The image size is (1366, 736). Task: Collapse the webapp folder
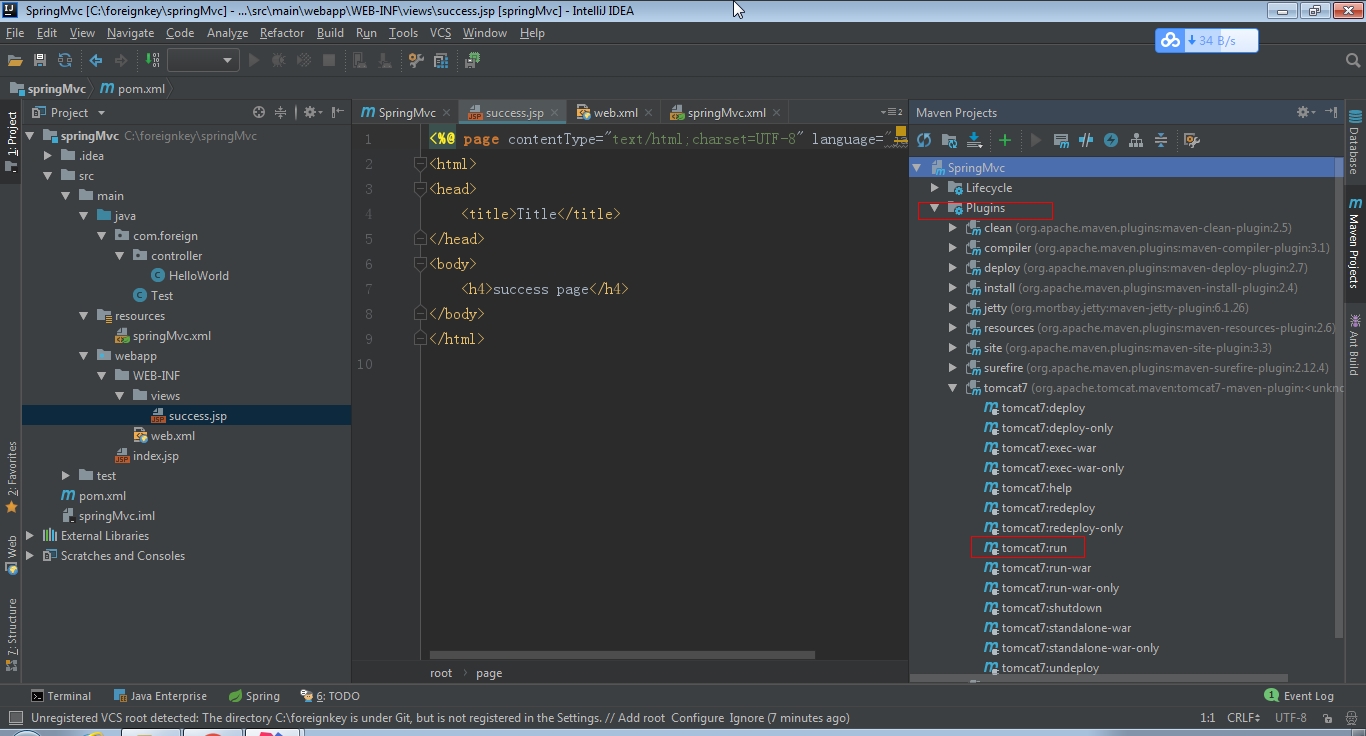[x=84, y=356]
